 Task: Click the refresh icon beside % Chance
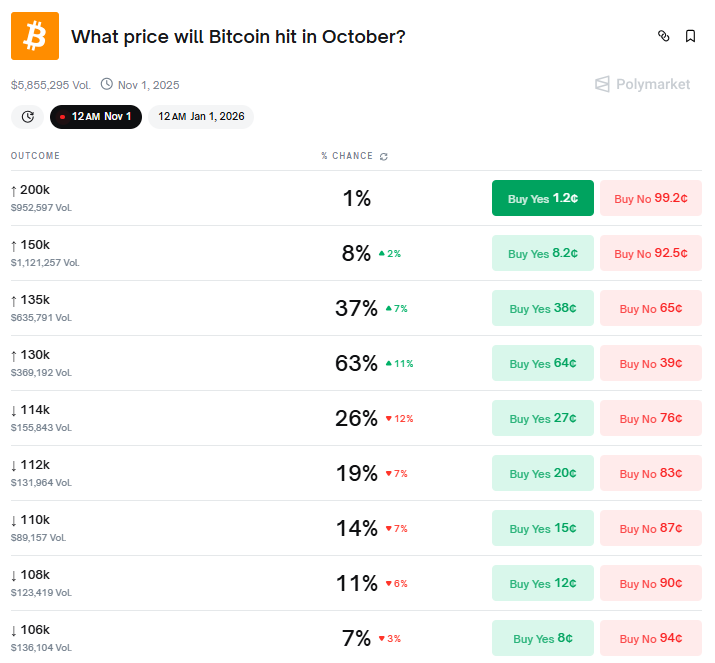[x=384, y=157]
